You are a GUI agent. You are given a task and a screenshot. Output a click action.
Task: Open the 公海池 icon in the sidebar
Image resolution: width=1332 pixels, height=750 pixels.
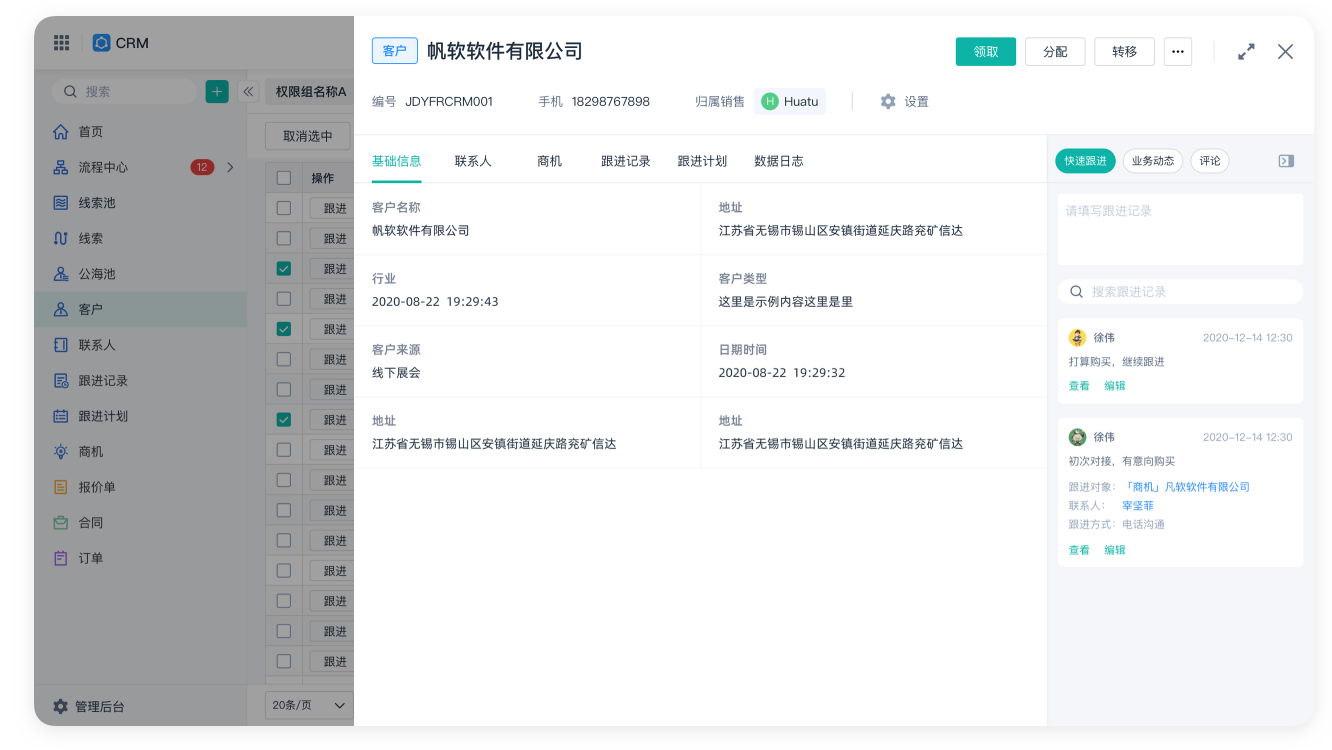click(x=61, y=274)
